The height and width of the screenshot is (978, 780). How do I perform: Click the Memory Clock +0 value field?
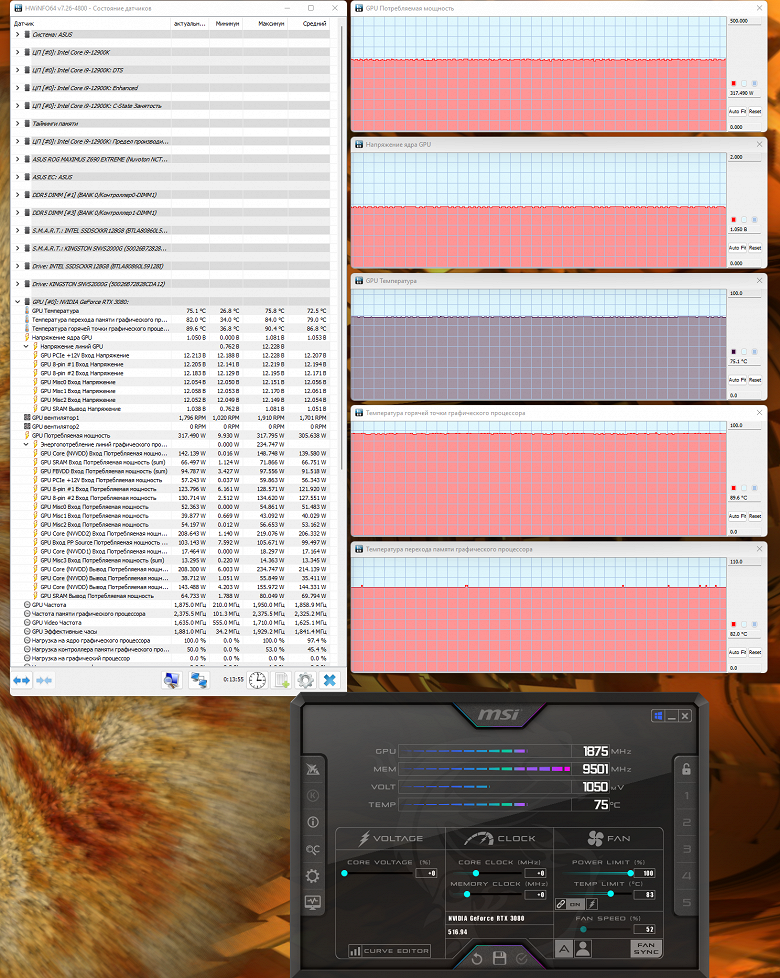point(535,895)
